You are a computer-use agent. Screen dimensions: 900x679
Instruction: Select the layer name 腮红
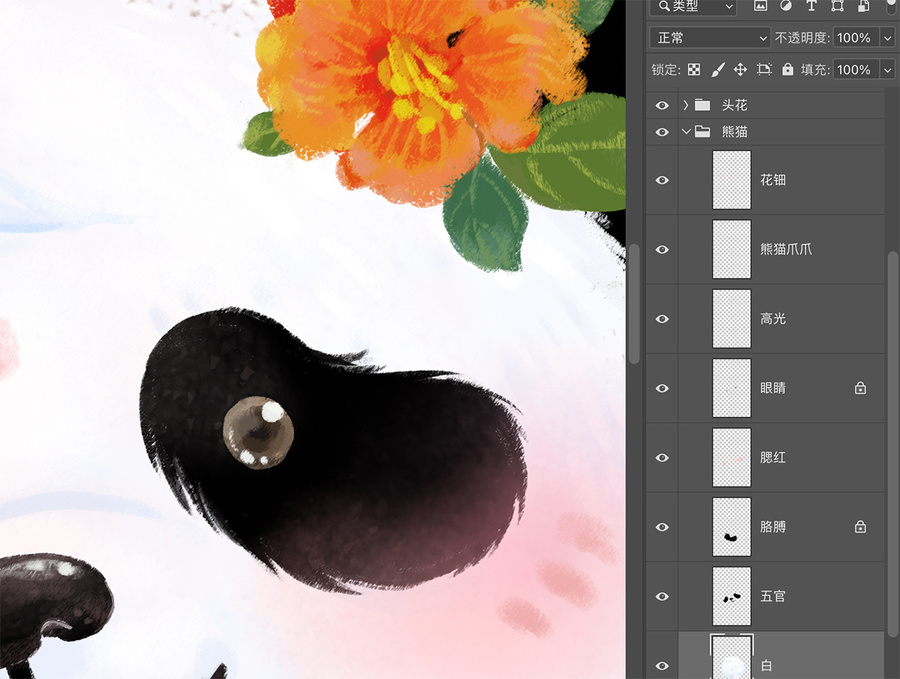click(x=773, y=458)
